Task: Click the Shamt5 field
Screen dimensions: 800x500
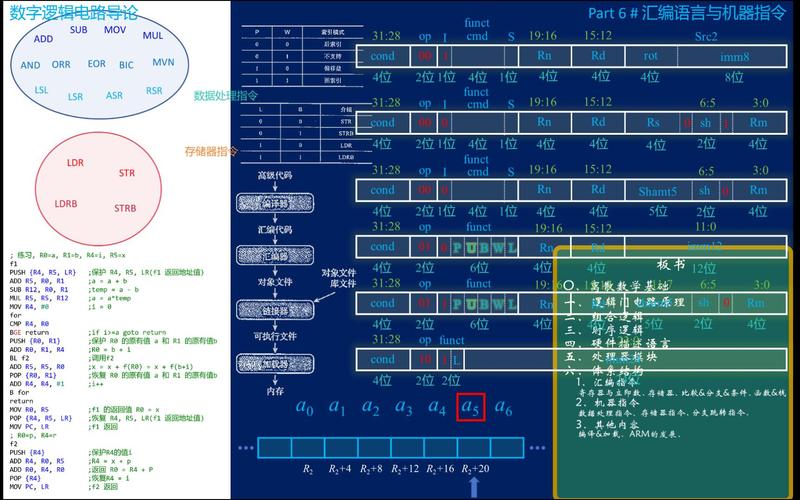Action: tap(658, 191)
